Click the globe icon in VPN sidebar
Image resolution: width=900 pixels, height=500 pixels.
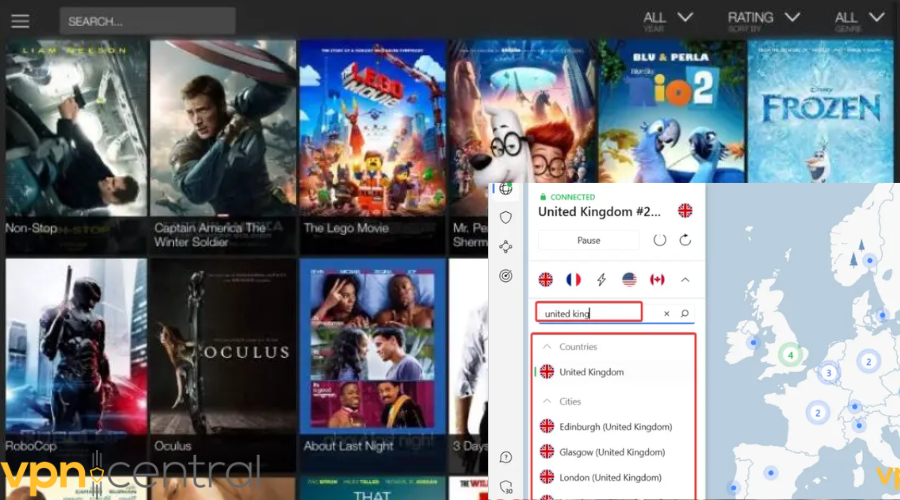click(506, 188)
